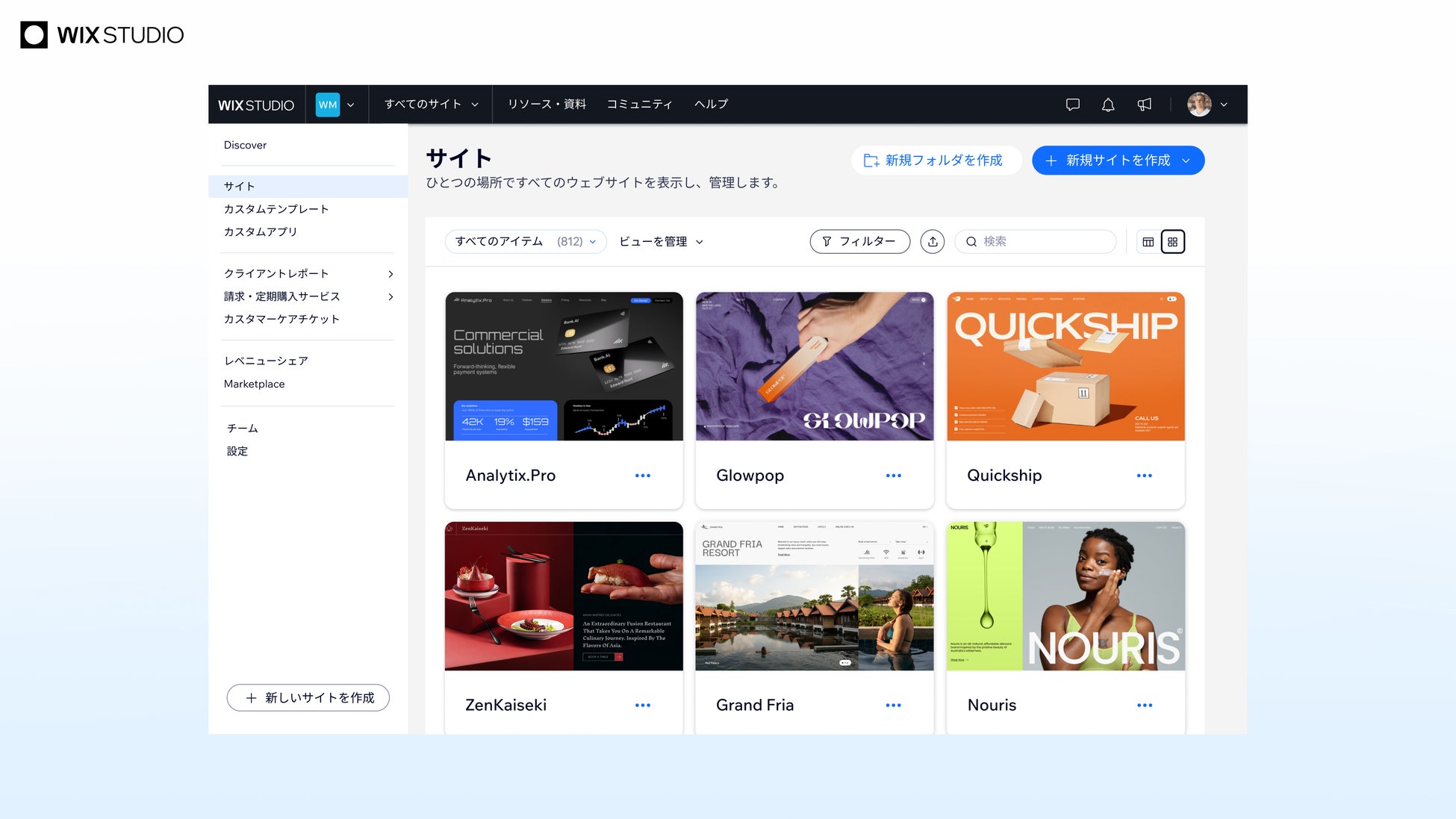Switch to grid view layout

point(1173,242)
